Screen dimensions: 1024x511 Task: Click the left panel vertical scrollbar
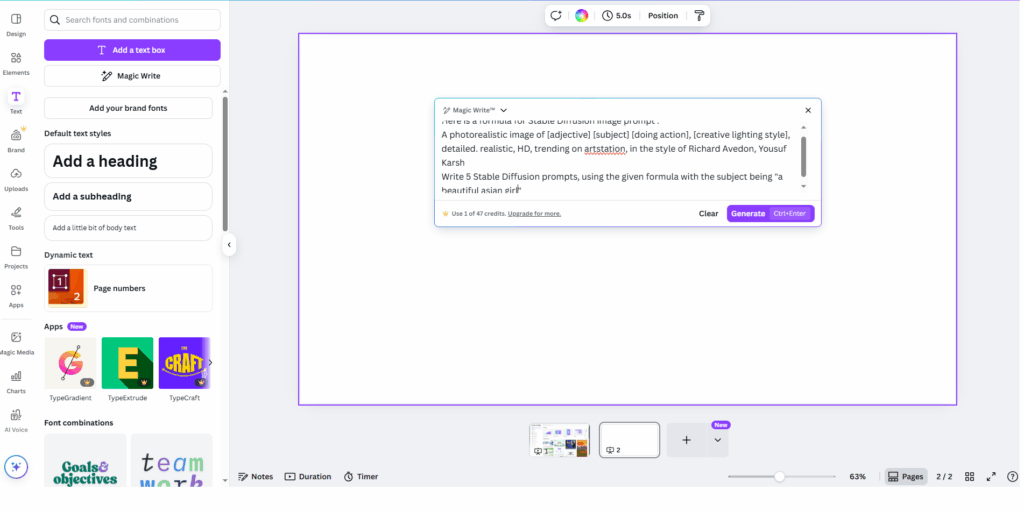point(225,163)
